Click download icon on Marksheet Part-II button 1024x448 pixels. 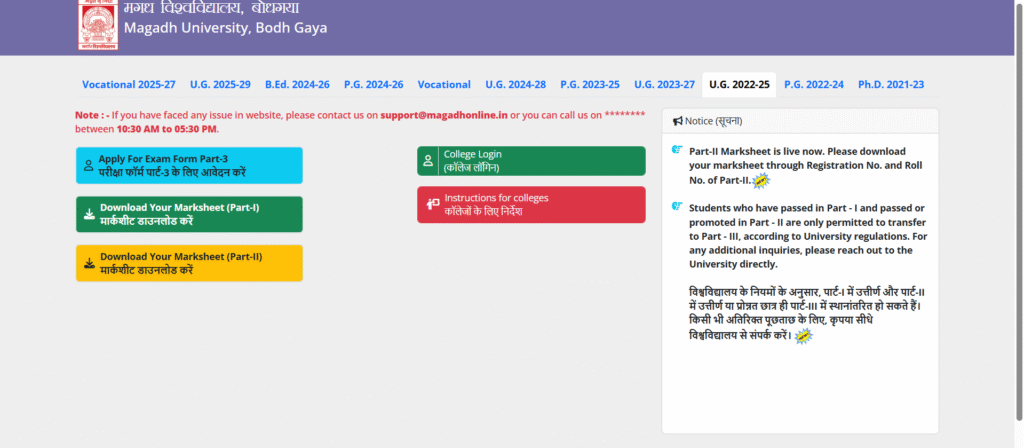pos(89,263)
